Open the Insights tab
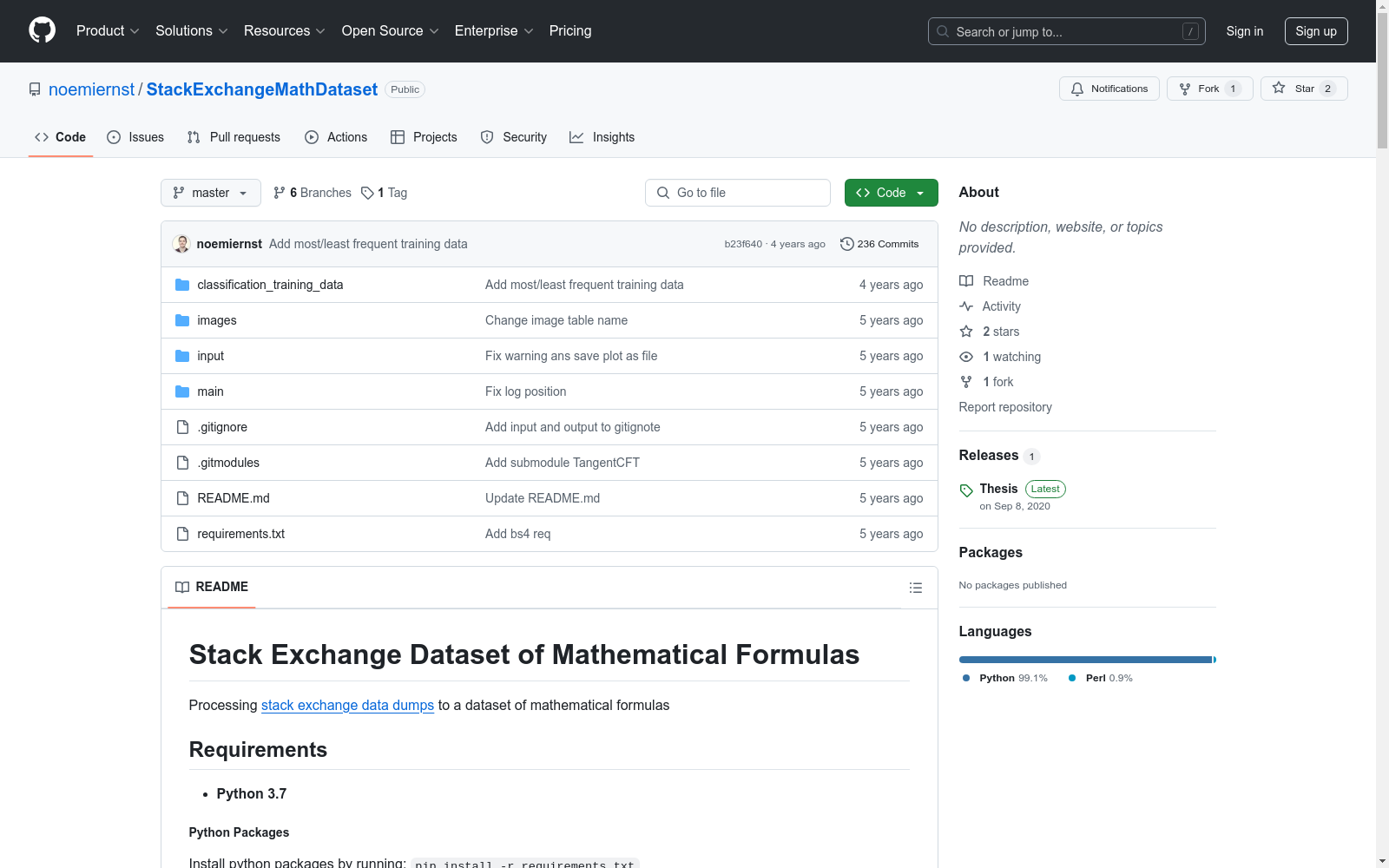Screen dimensions: 1389x868 [602, 137]
